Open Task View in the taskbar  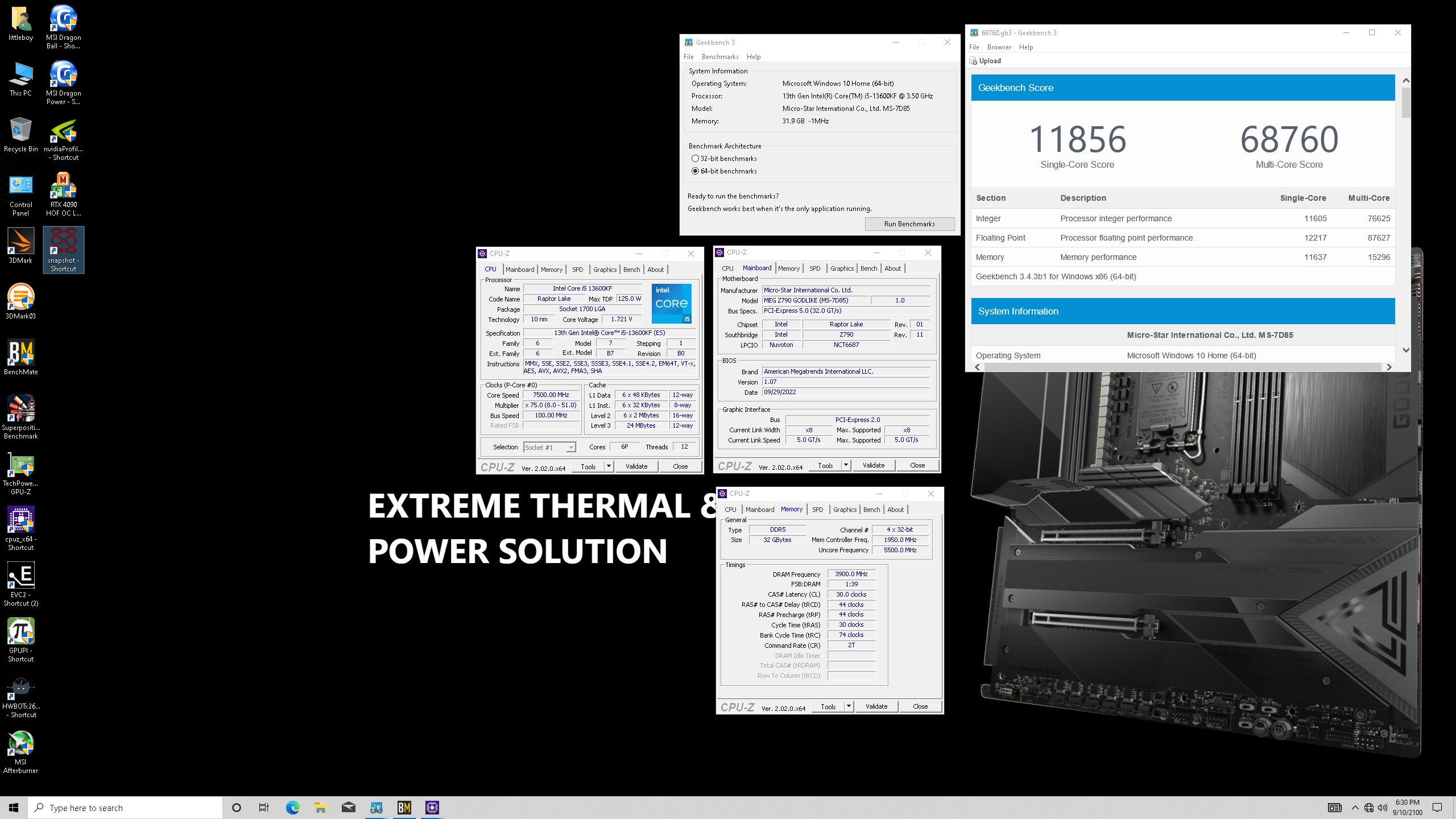264,808
